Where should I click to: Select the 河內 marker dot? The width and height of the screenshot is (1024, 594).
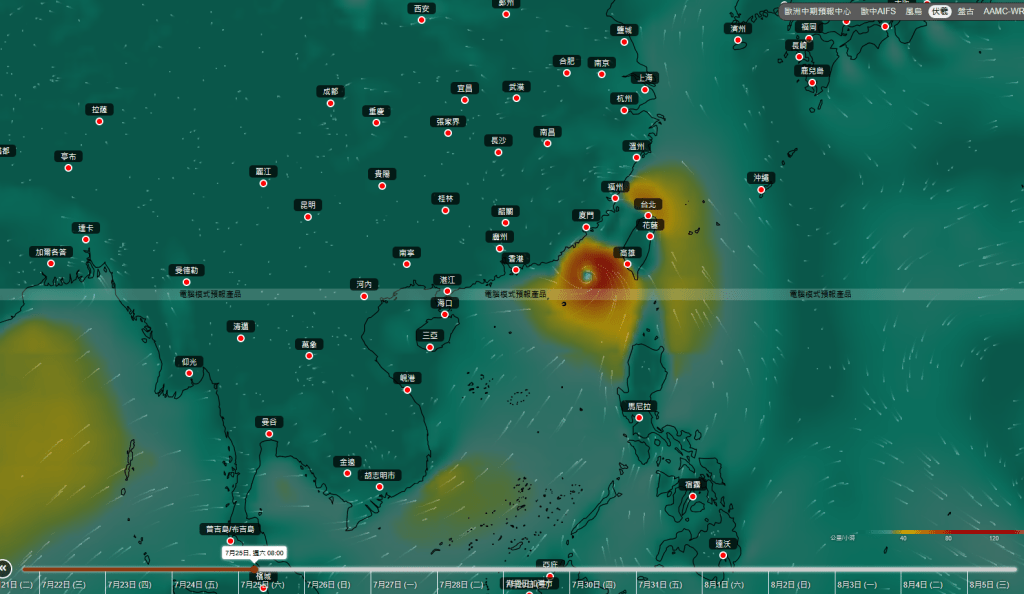[364, 296]
